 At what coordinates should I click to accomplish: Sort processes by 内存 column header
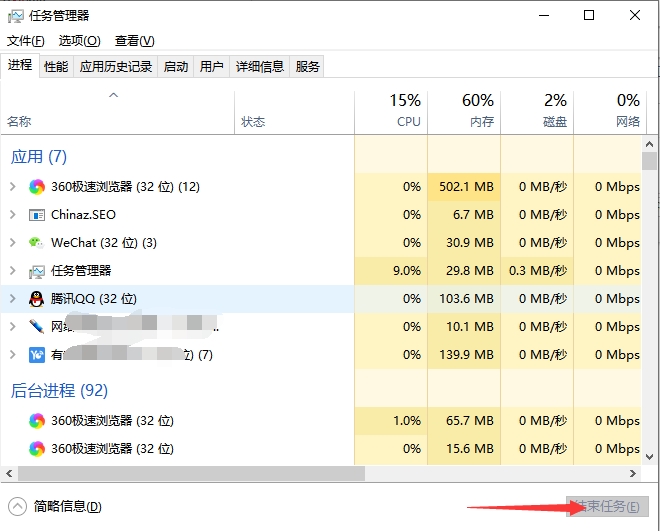464,112
